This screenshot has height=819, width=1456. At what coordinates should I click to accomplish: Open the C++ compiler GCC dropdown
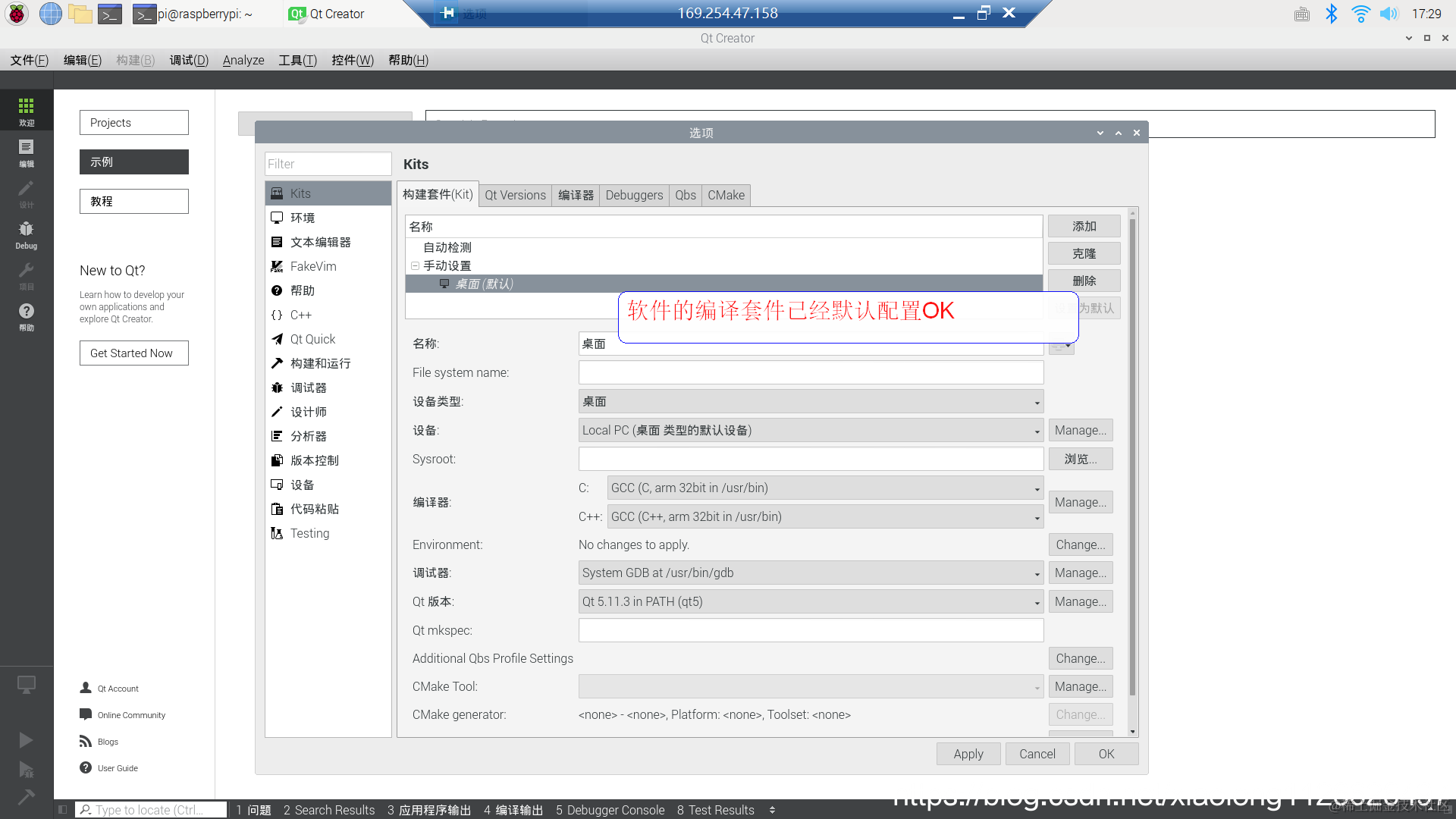click(x=825, y=516)
